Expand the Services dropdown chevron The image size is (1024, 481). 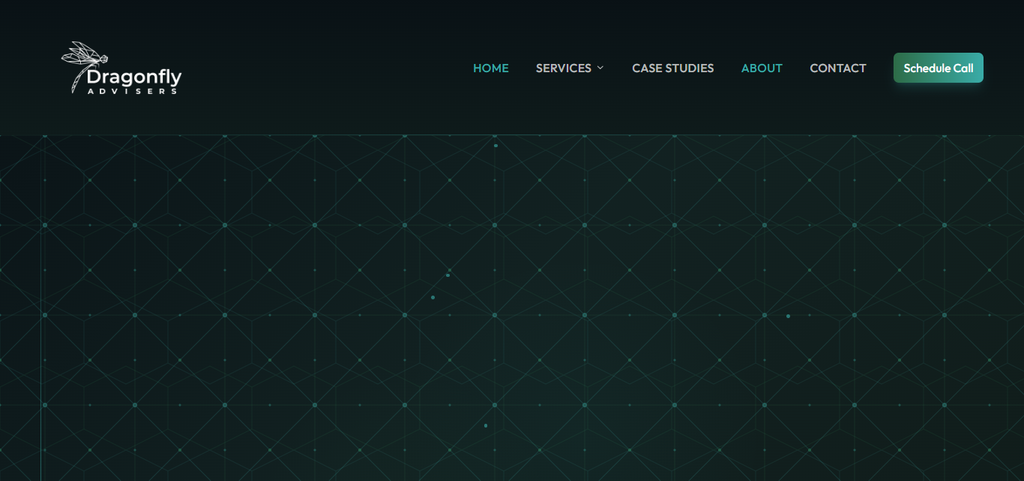(600, 68)
